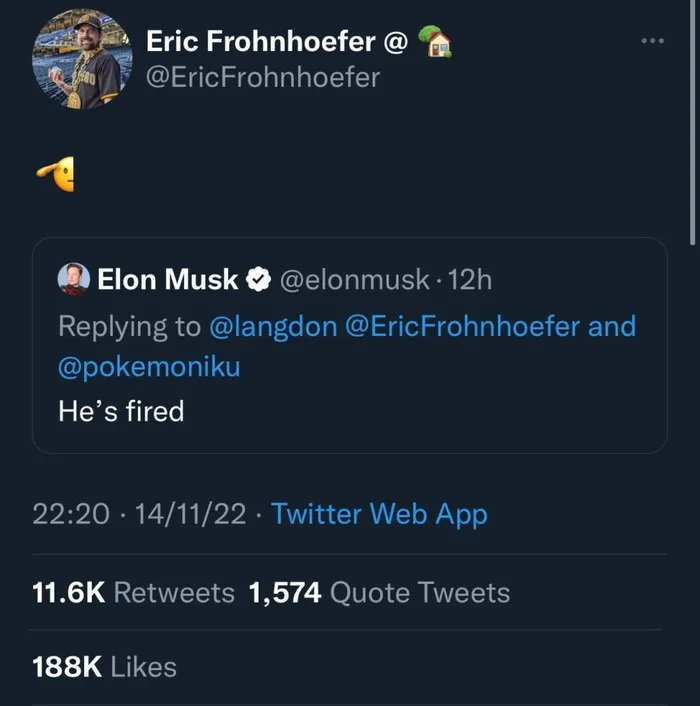View the 11.6K Retweets list
The height and width of the screenshot is (706, 700).
(x=133, y=592)
